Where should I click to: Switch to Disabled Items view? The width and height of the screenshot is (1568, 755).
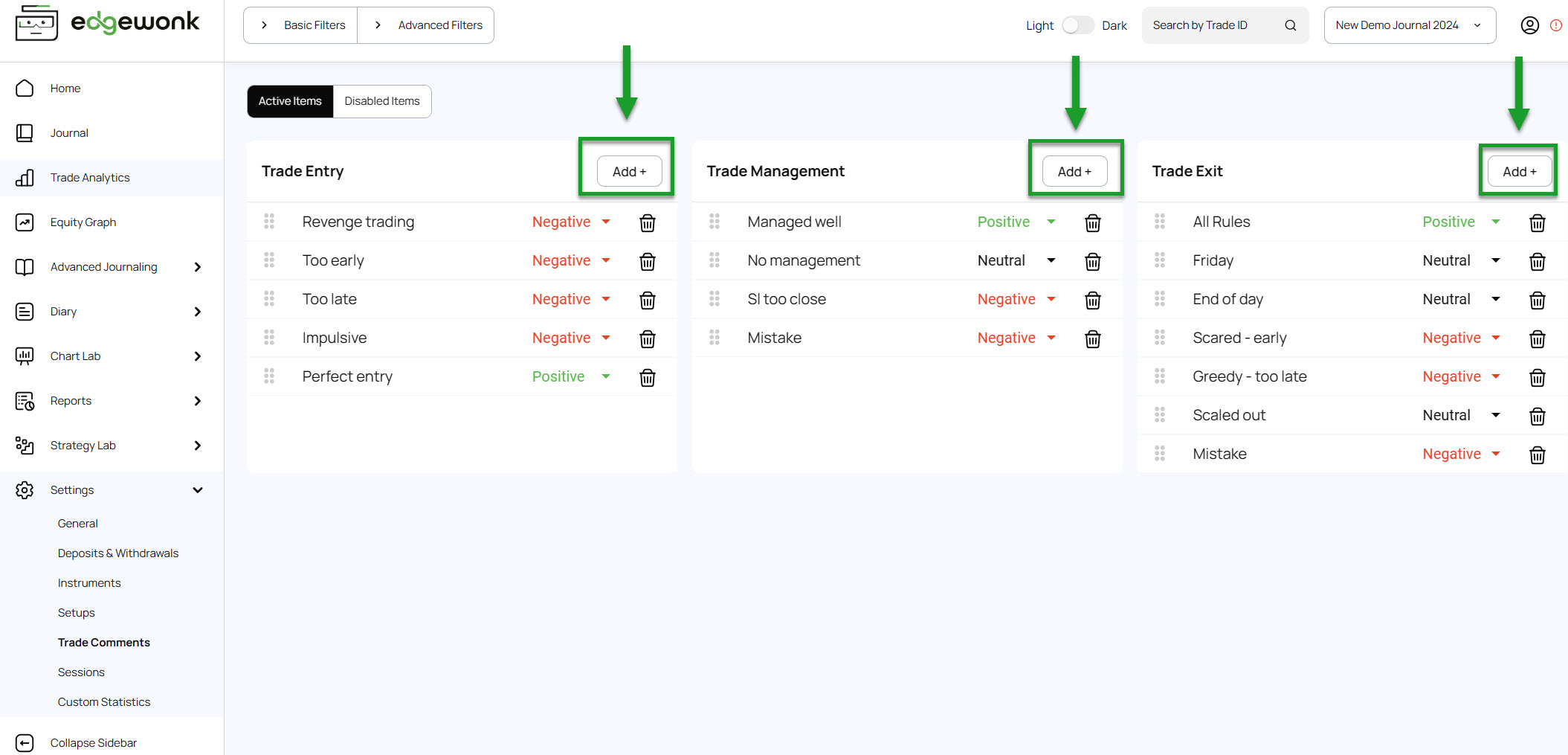point(381,101)
